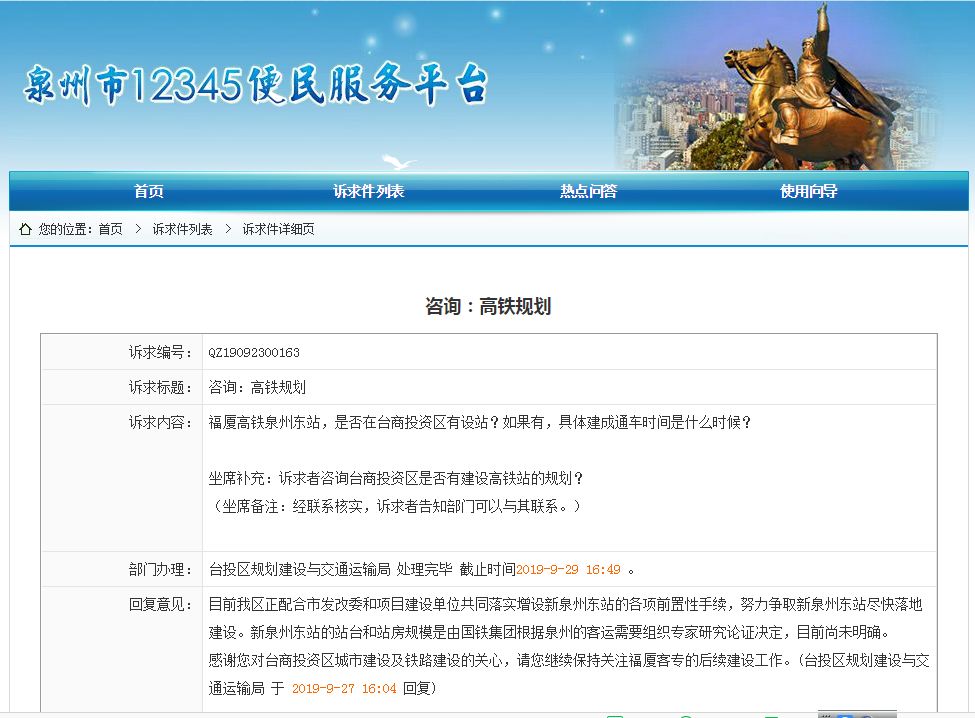Follow the 首页 breadcrumb link
Screen dimensions: 975x718
[x=111, y=229]
